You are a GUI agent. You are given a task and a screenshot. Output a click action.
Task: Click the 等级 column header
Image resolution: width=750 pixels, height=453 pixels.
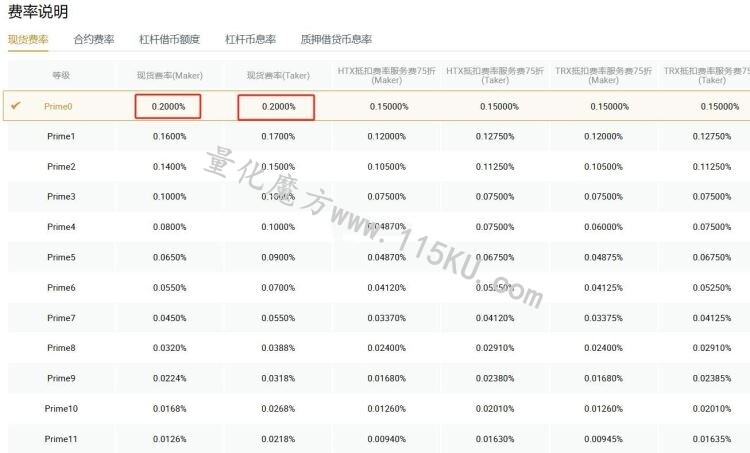pyautogui.click(x=61, y=75)
